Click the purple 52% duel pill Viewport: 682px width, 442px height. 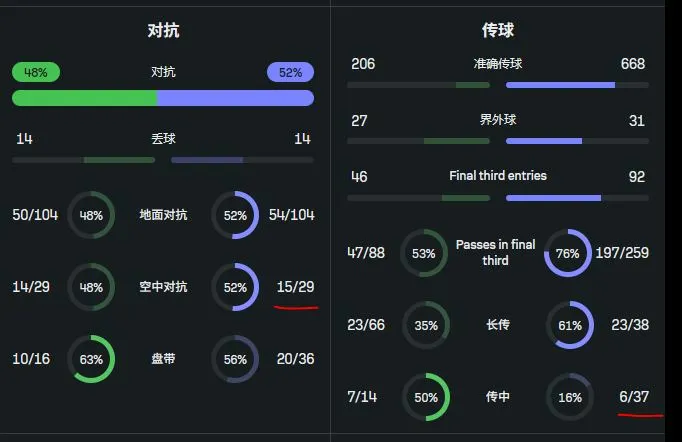point(290,72)
